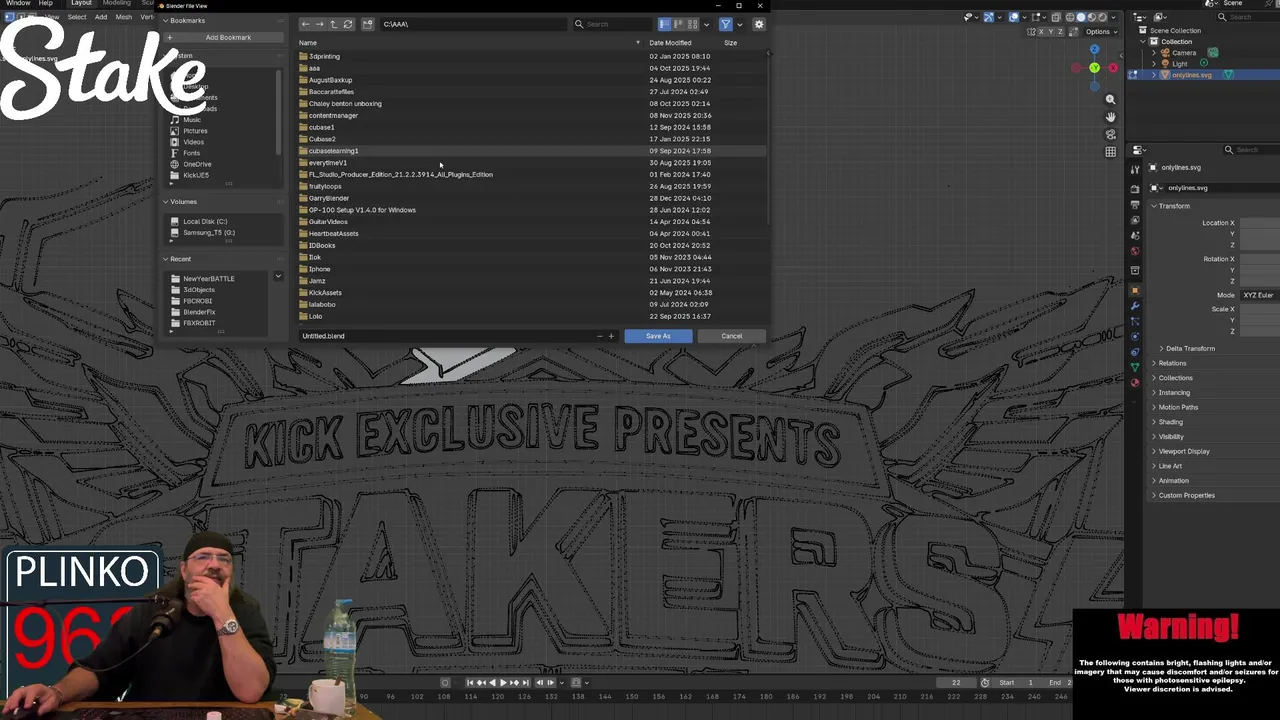Click the Cancel button
Viewport: 1280px width, 720px height.
[x=732, y=336]
